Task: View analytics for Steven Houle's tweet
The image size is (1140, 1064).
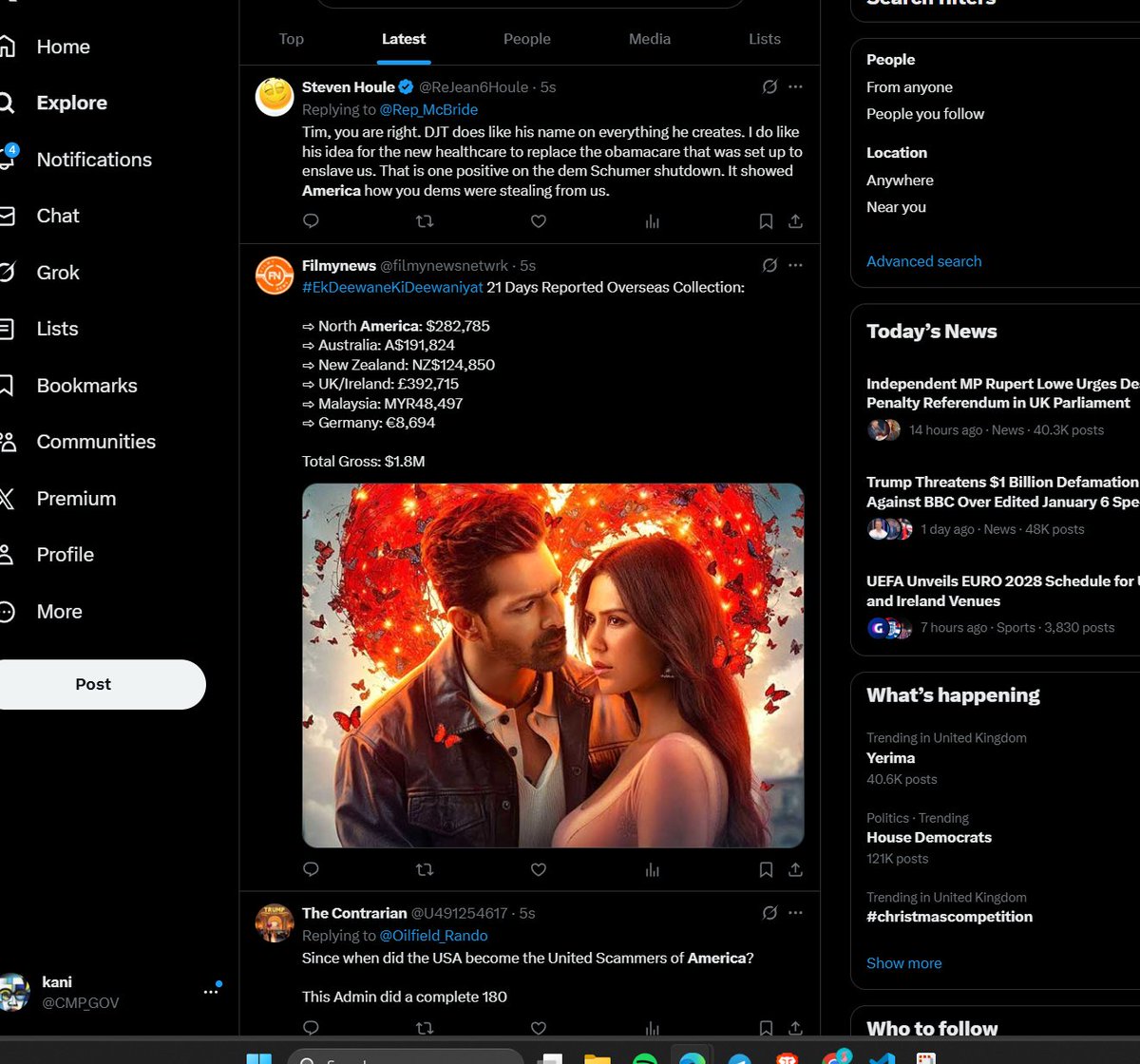Action: pos(653,221)
